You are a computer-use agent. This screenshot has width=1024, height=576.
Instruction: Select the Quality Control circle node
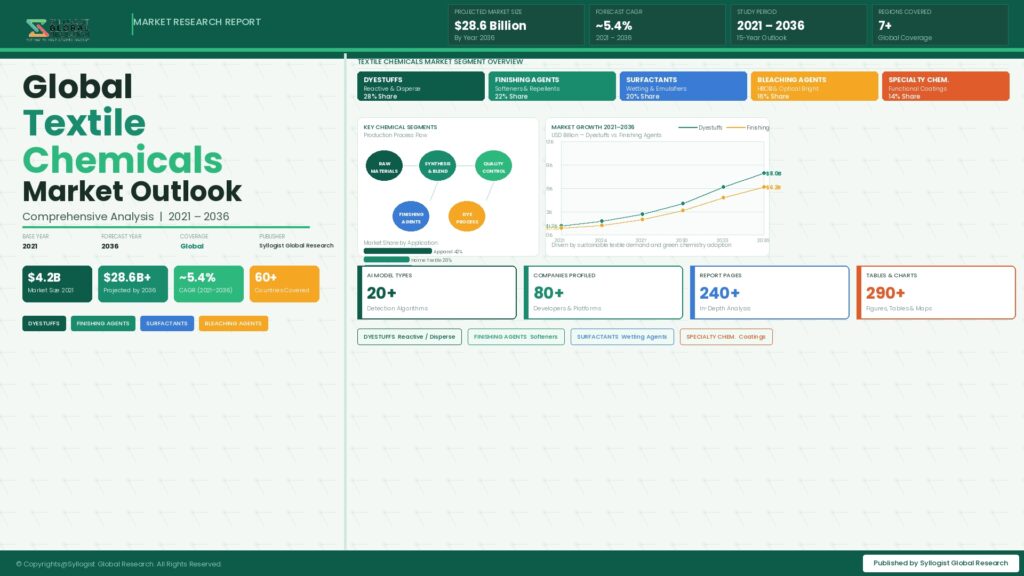click(493, 167)
